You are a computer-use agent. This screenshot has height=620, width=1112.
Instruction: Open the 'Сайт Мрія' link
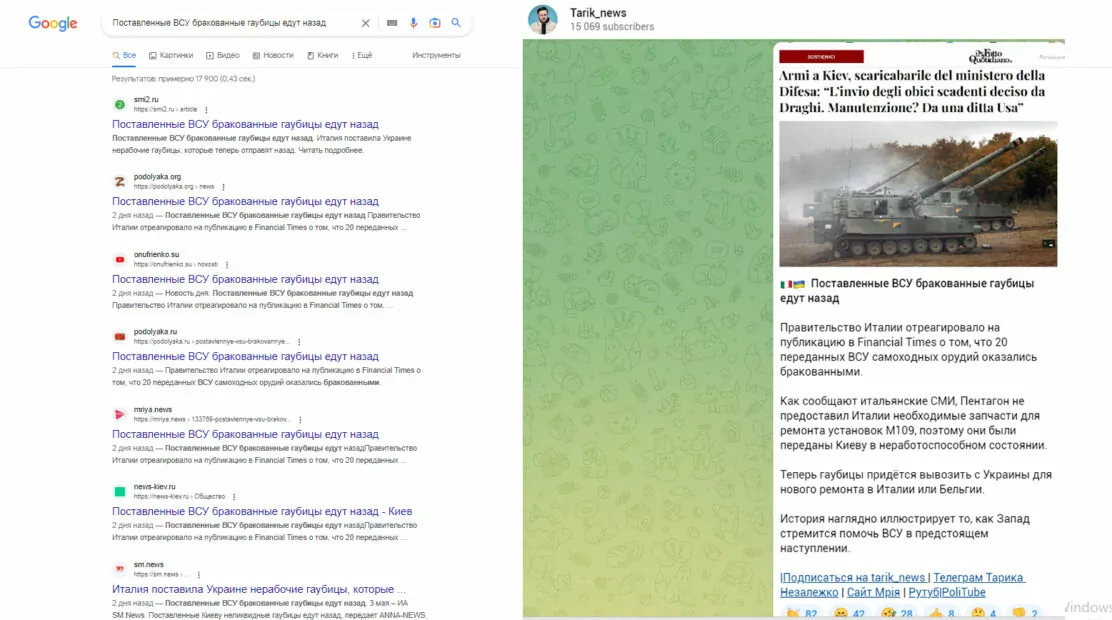873,592
